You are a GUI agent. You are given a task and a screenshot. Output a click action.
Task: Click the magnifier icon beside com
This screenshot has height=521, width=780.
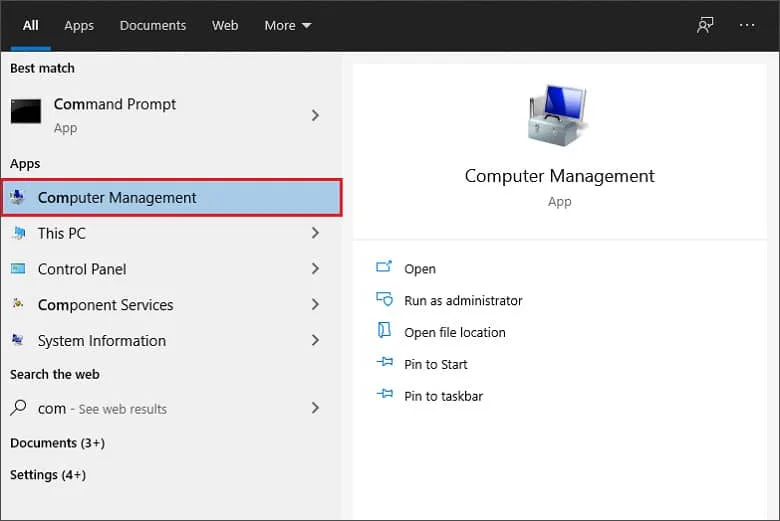click(18, 408)
